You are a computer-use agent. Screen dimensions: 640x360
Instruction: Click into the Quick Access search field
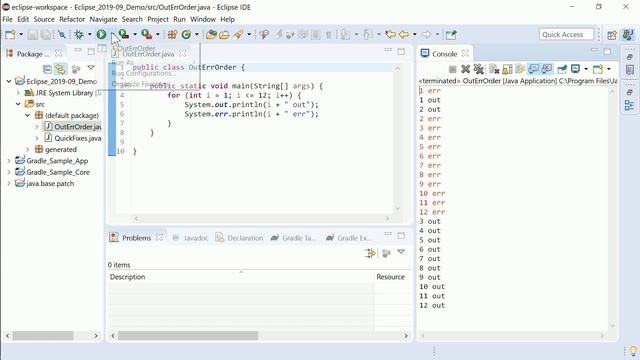pos(566,34)
